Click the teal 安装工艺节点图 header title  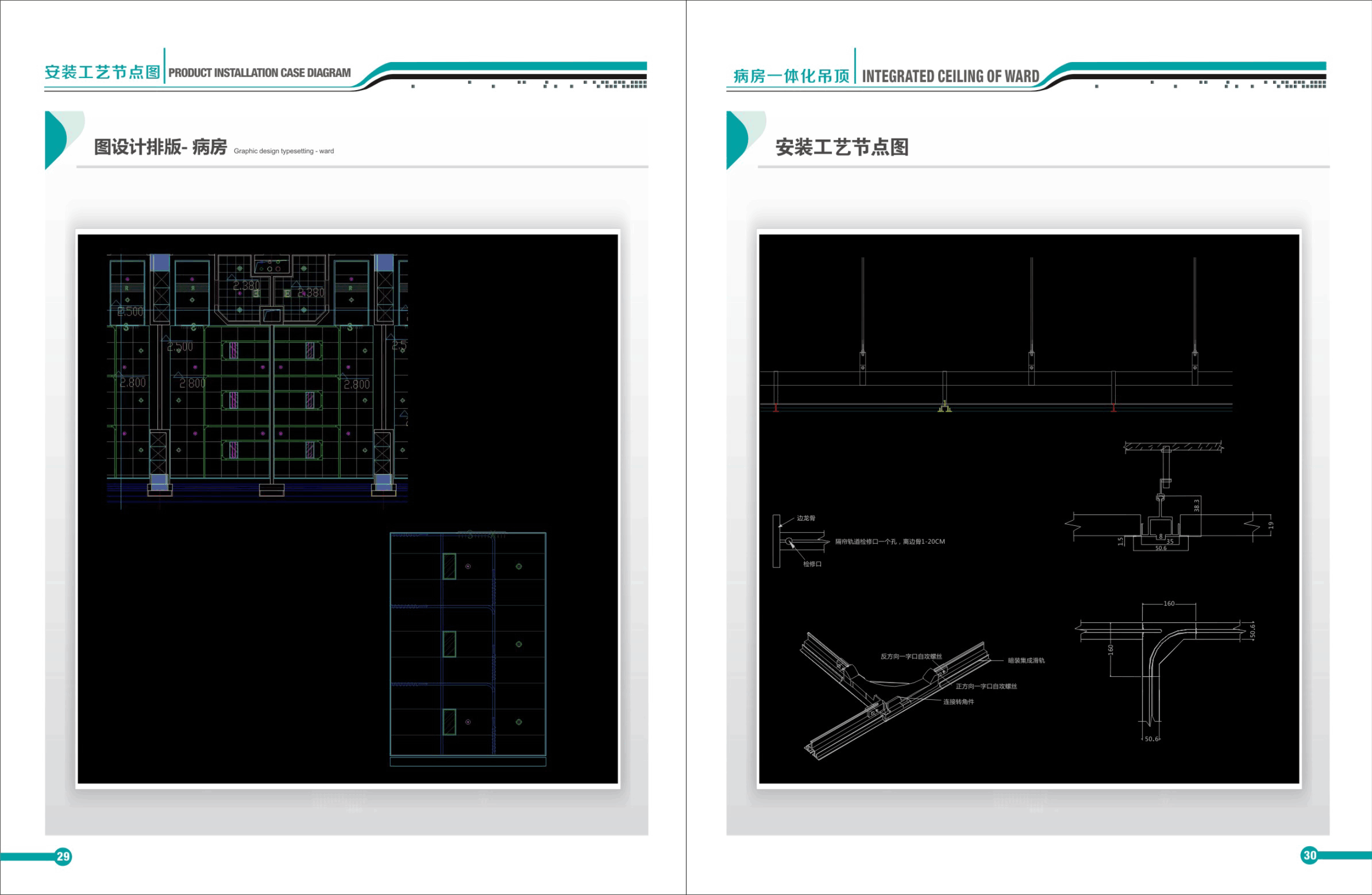[103, 72]
